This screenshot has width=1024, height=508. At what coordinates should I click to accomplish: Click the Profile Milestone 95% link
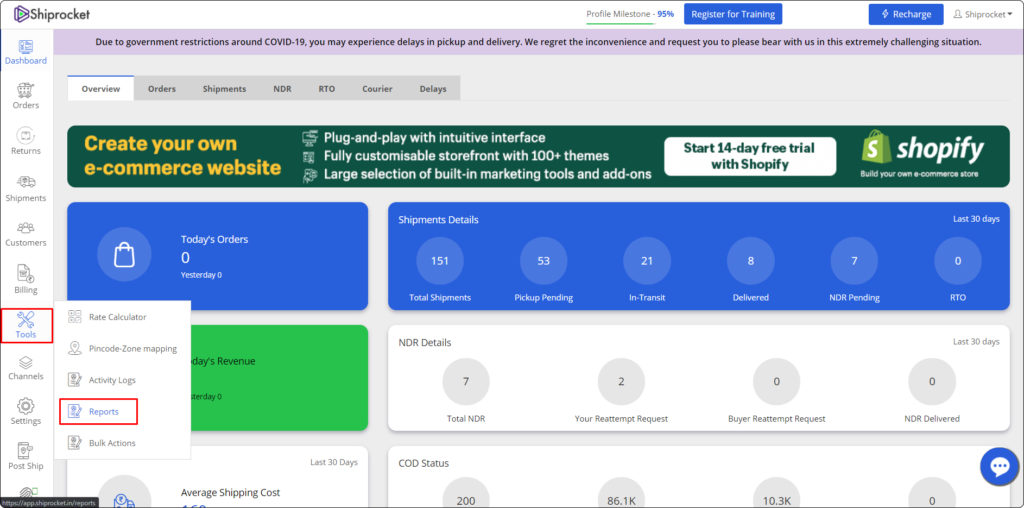[630, 14]
